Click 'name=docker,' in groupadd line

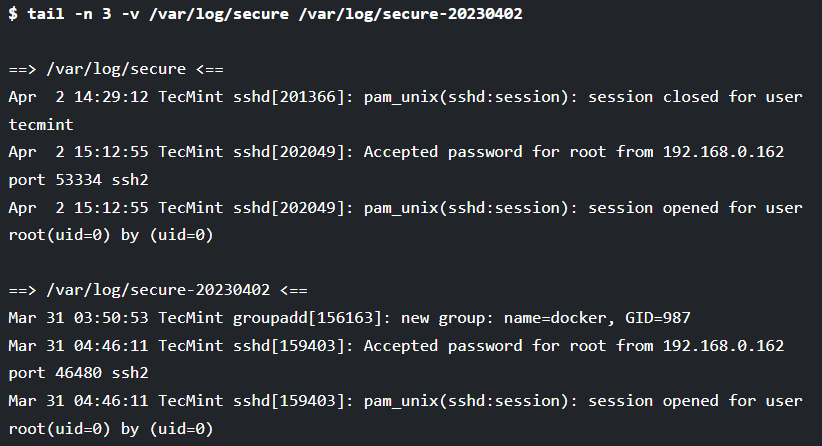(559, 318)
